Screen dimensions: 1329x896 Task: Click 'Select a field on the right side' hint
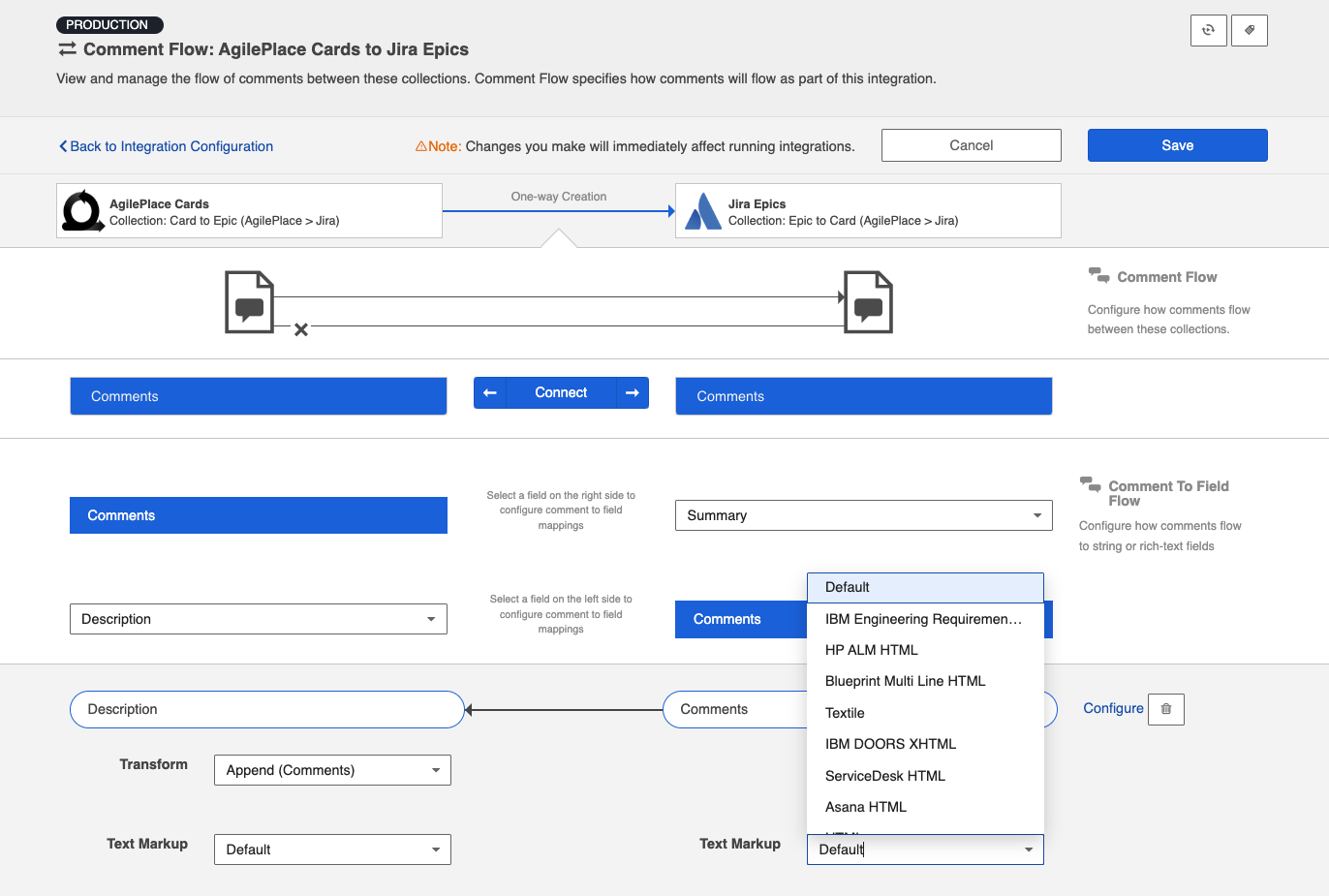click(561, 510)
